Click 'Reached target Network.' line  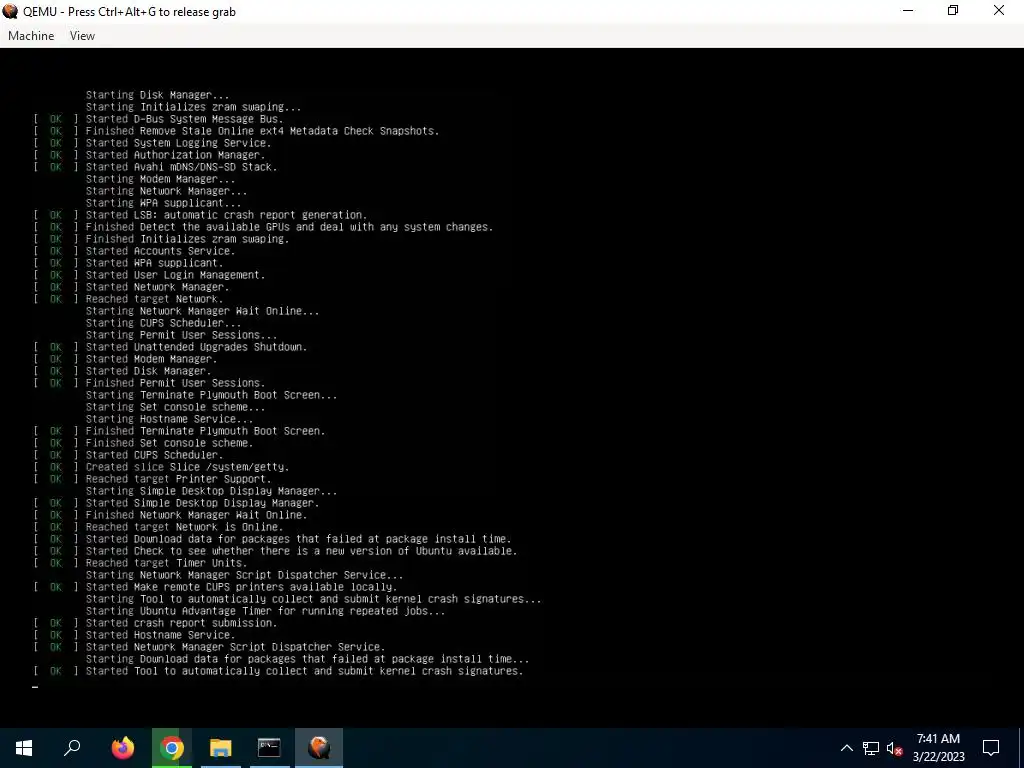(155, 299)
